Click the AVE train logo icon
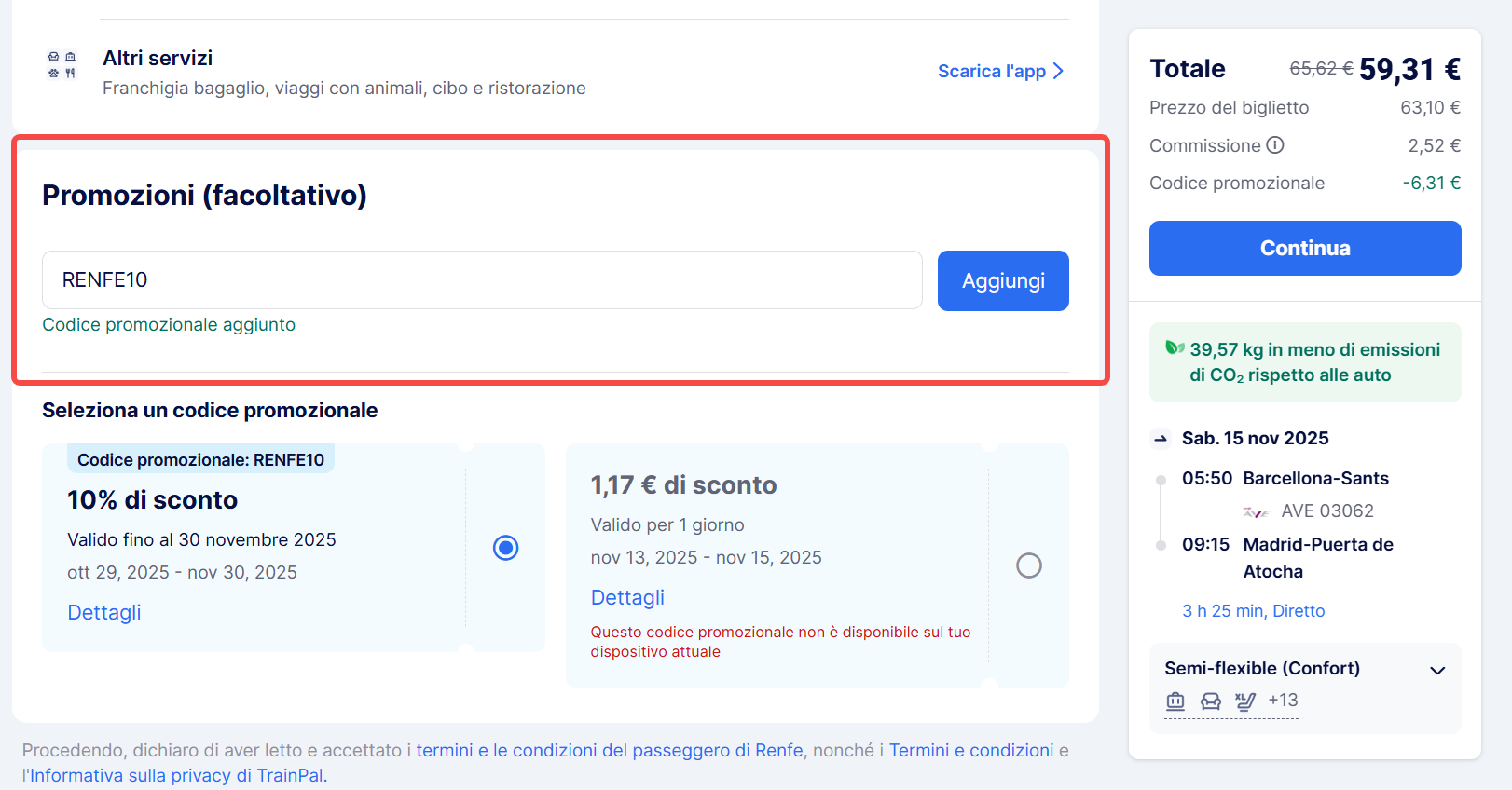The image size is (1512, 790). click(x=1257, y=511)
